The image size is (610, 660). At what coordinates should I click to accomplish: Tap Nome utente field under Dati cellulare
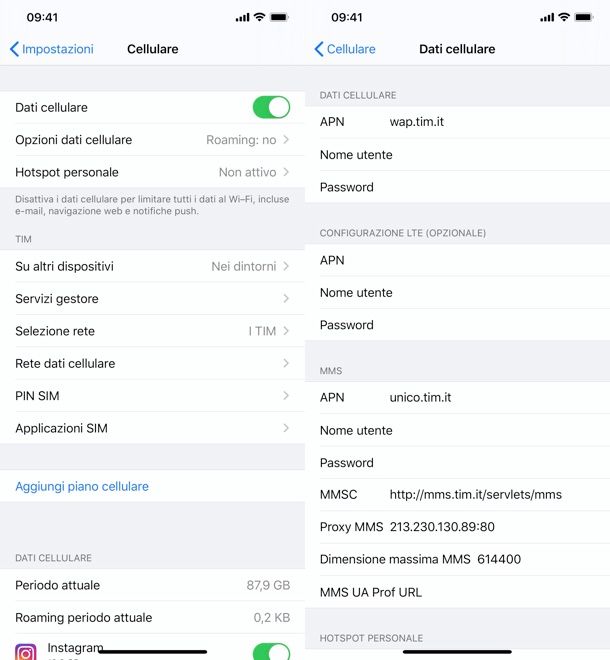pyautogui.click(x=457, y=154)
